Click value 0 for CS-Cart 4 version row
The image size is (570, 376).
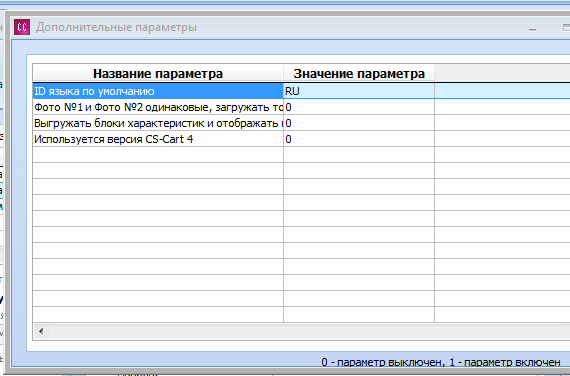[359, 139]
